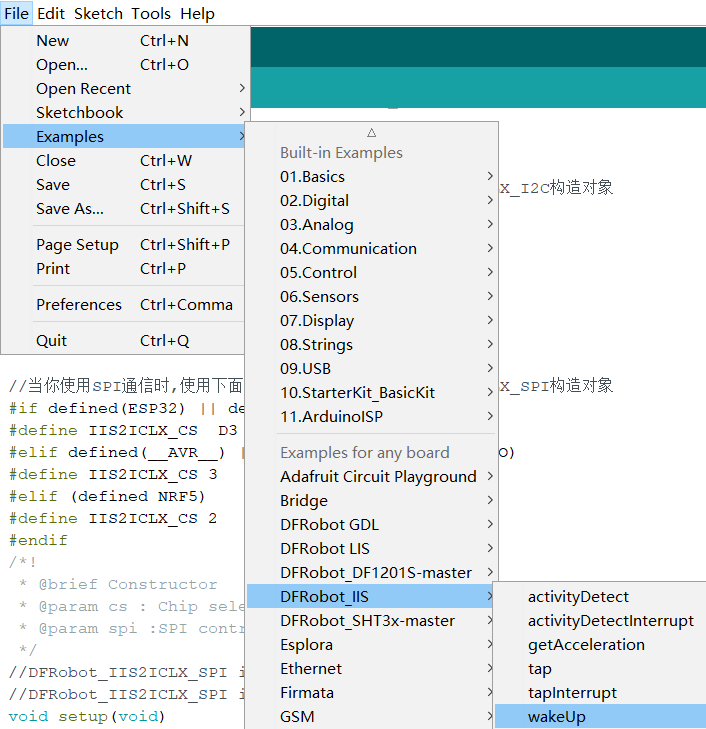Expand 01.Basics examples
The height and width of the screenshot is (729, 706).
372,177
